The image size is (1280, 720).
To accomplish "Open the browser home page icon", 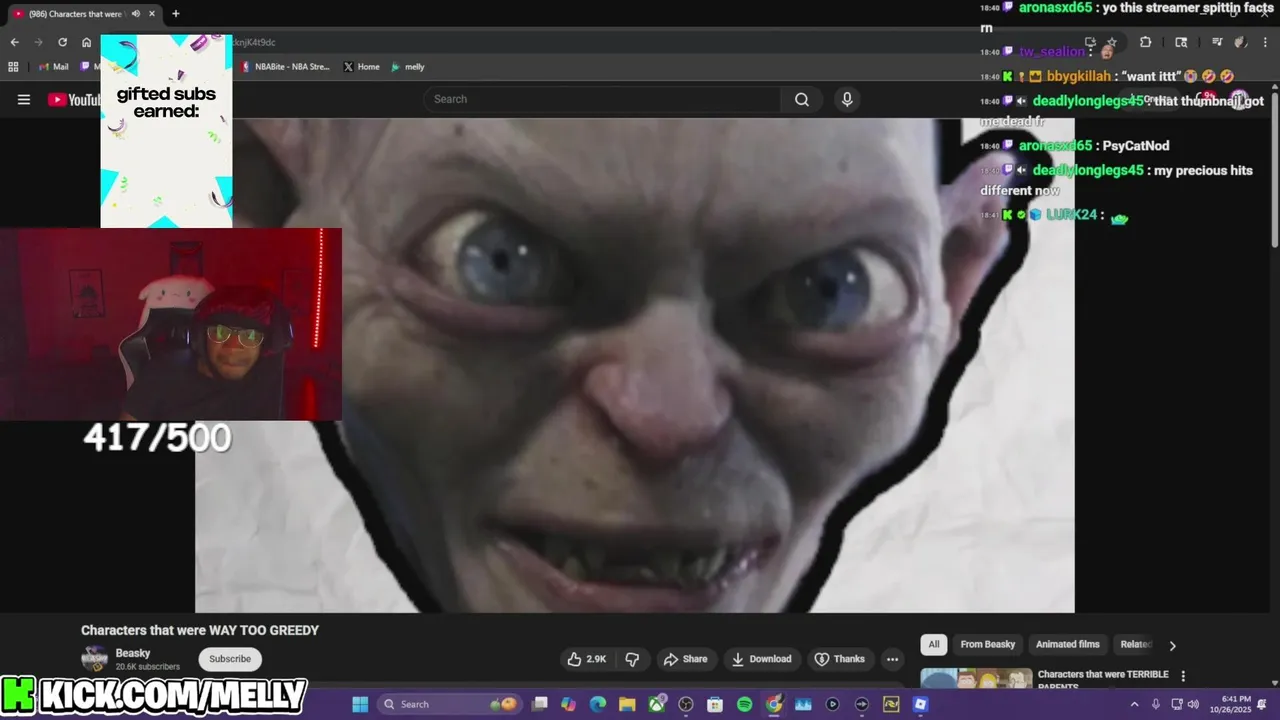I will pyautogui.click(x=86, y=42).
